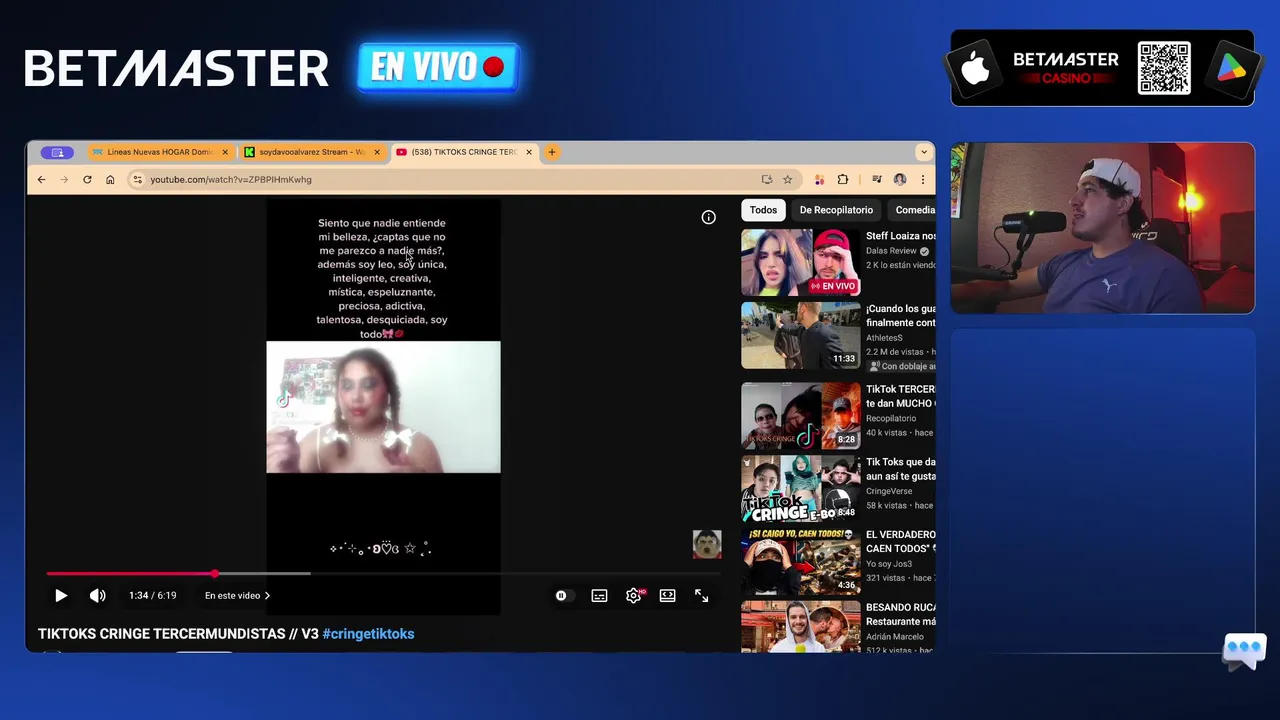Enter fullscreen with the expand icon
Image resolution: width=1280 pixels, height=720 pixels.
click(x=702, y=596)
